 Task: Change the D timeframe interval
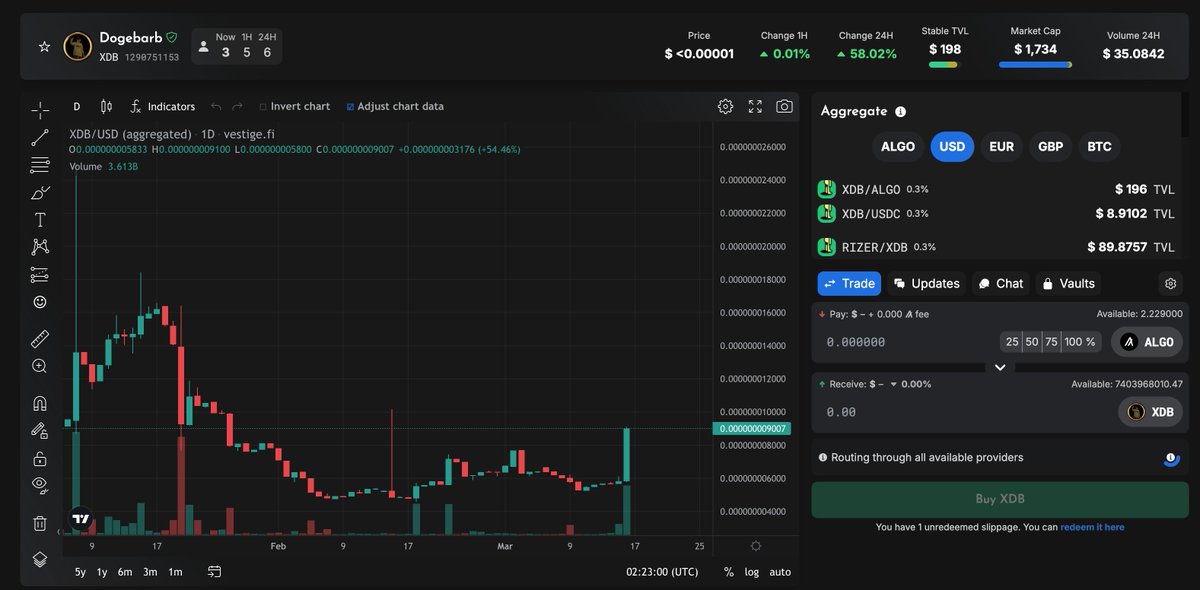(x=77, y=106)
